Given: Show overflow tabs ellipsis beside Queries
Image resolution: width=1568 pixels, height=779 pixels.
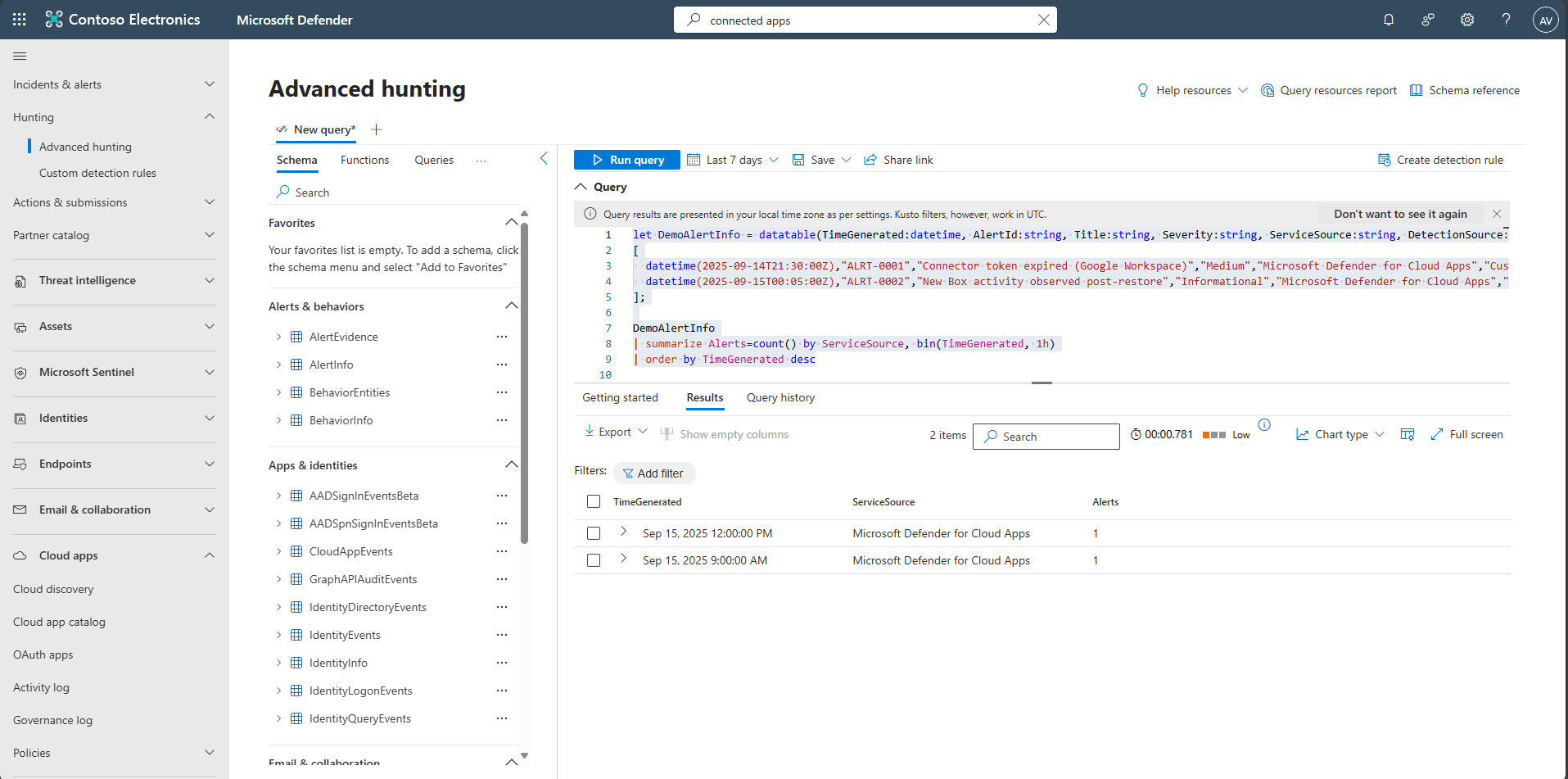Looking at the screenshot, I should point(481,161).
